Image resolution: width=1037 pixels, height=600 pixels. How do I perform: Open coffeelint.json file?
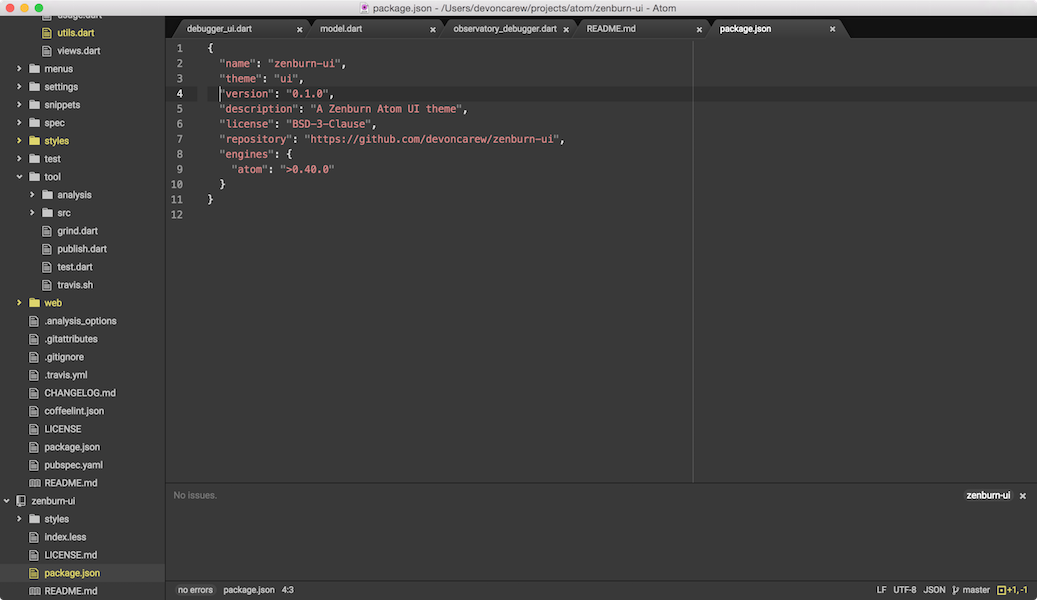click(74, 411)
